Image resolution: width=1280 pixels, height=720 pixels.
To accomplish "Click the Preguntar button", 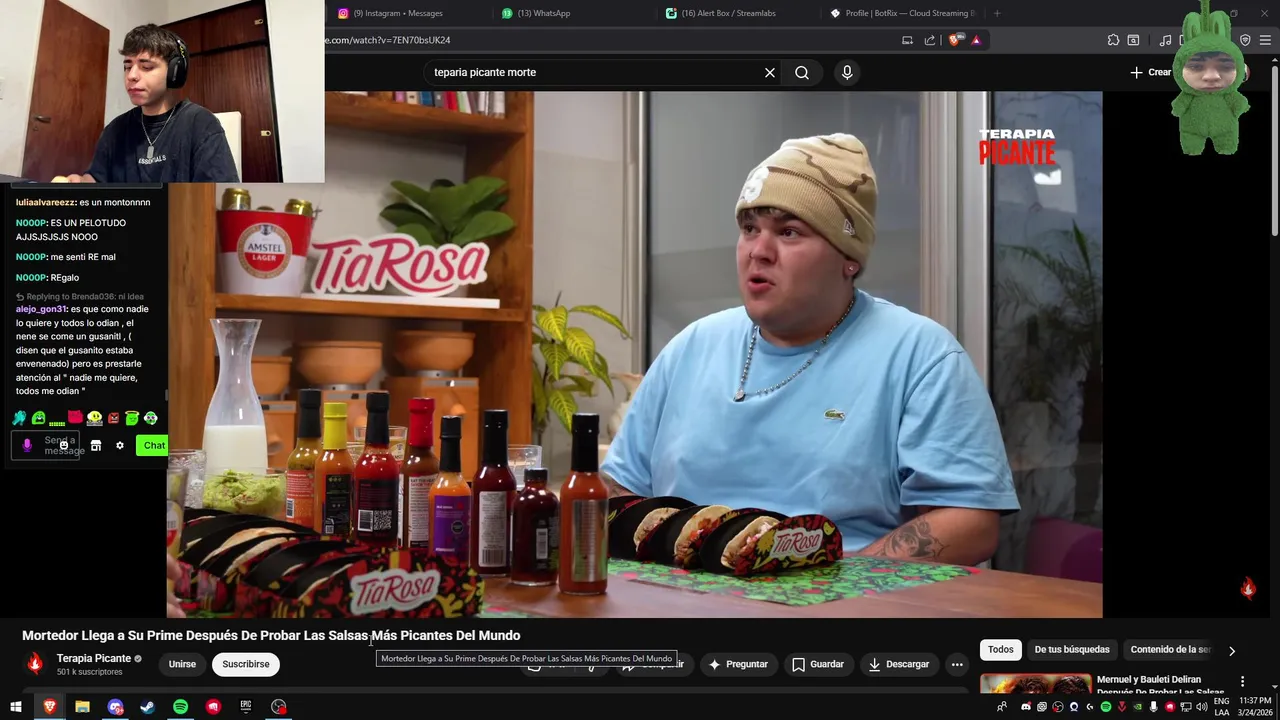I will point(738,664).
